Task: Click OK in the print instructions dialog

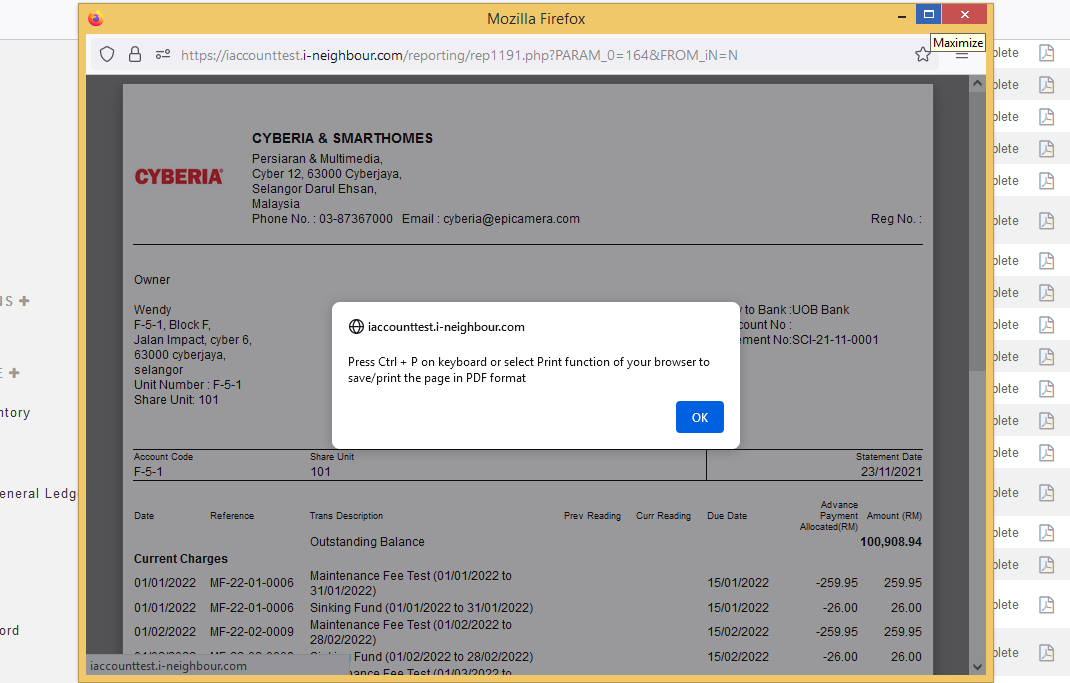Action: coord(699,417)
